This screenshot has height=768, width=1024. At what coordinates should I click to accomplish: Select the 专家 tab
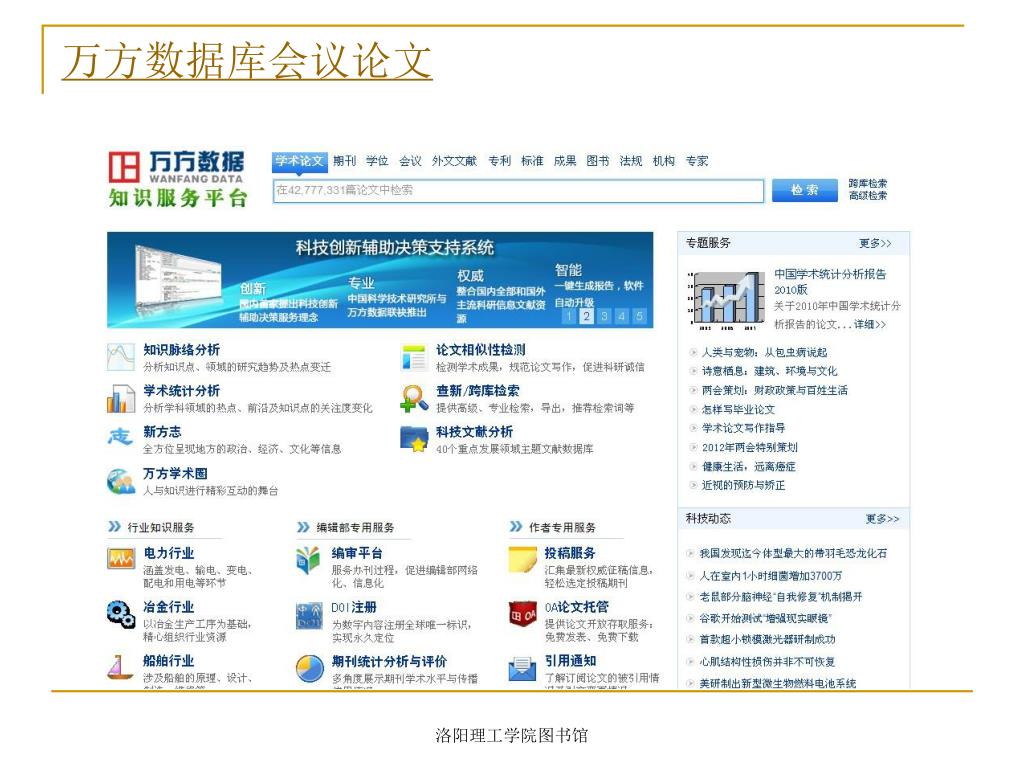(x=697, y=161)
